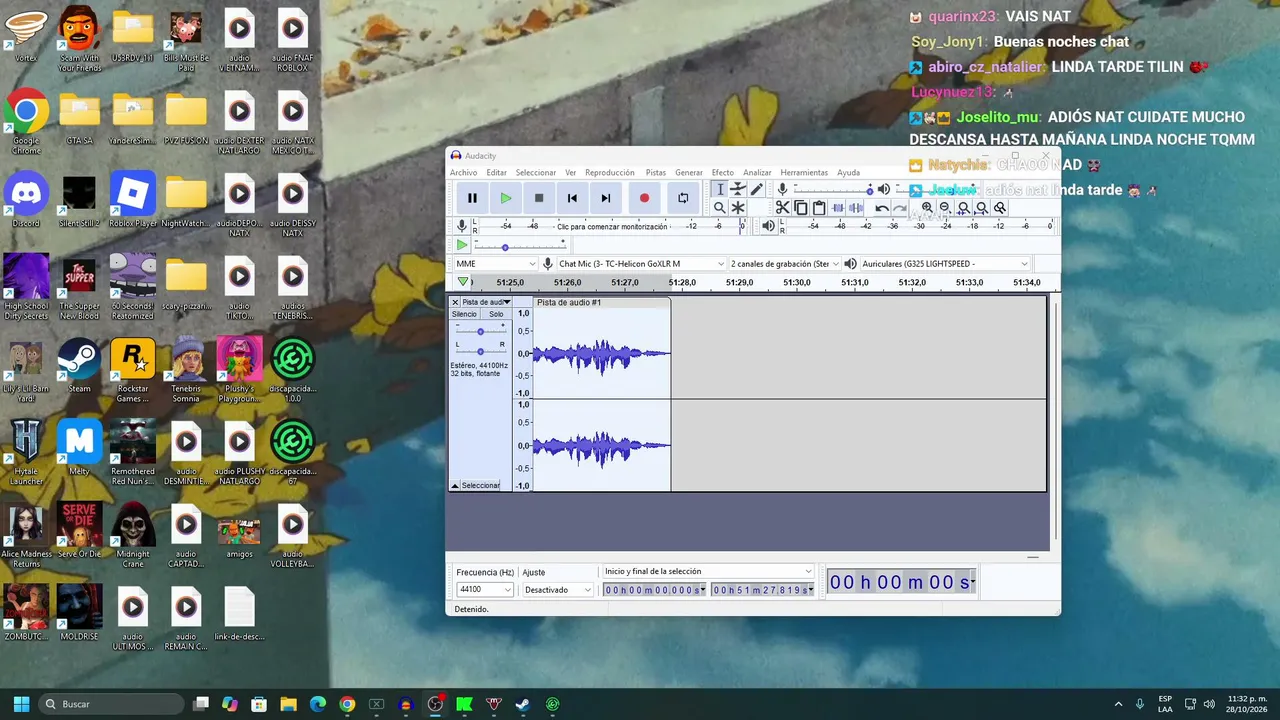Open the Auriculares playback device dropdown
The width and height of the screenshot is (1280, 720).
[944, 264]
